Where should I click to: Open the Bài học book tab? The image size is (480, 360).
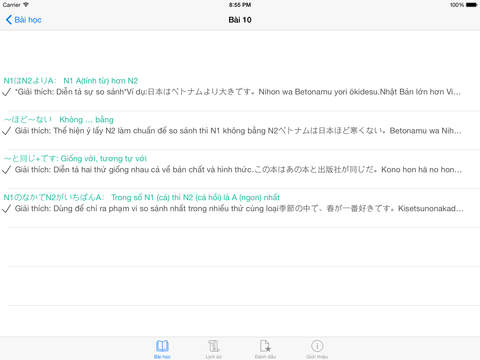coord(162,349)
